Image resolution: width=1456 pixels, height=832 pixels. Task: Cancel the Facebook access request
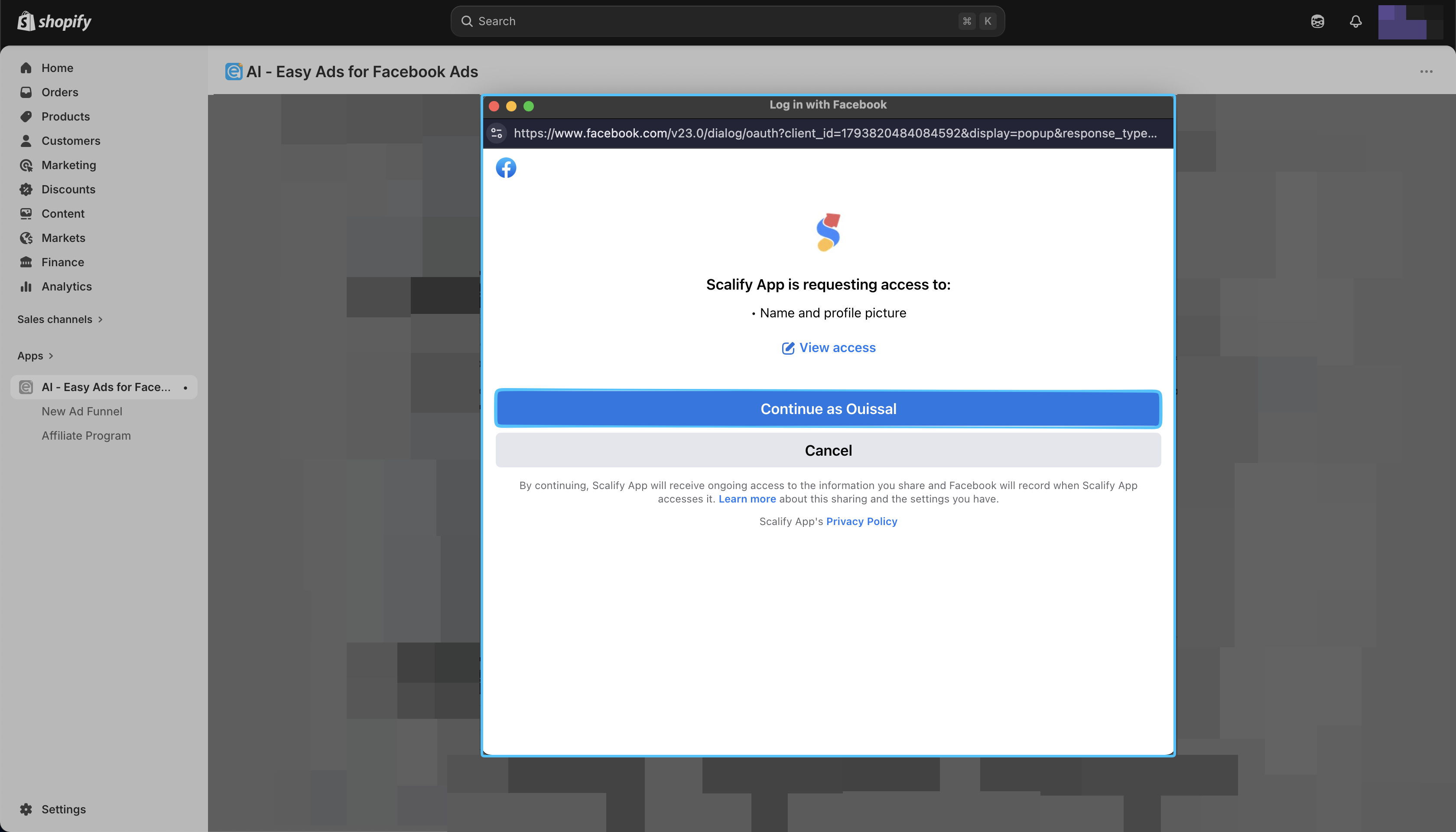pos(827,450)
